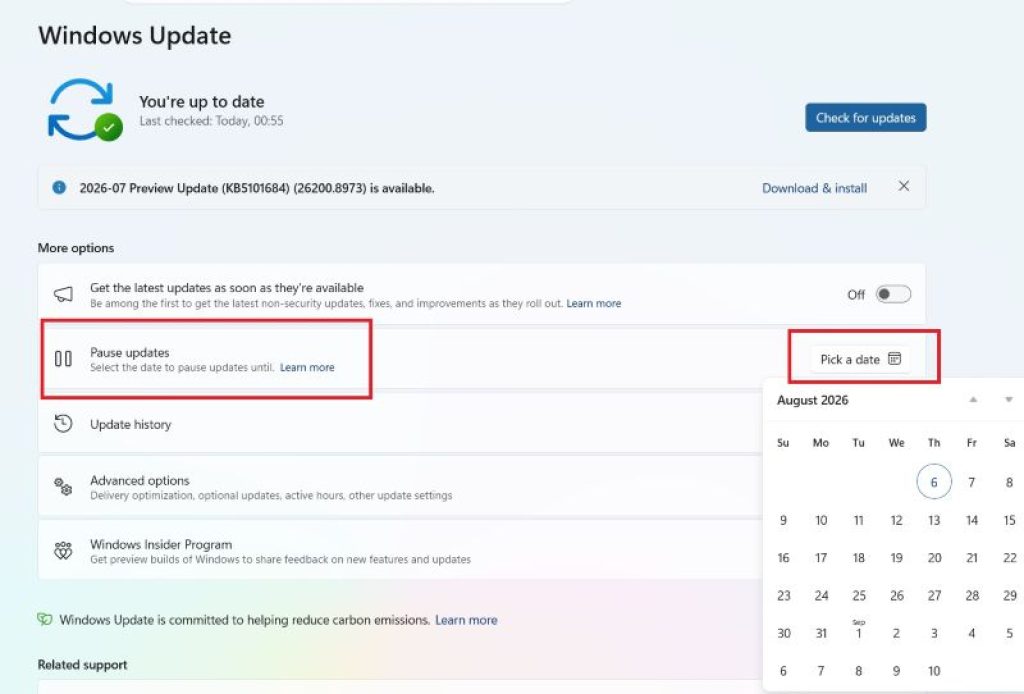This screenshot has width=1024, height=694.
Task: Click the 'Related support' heading
Action: click(x=82, y=665)
